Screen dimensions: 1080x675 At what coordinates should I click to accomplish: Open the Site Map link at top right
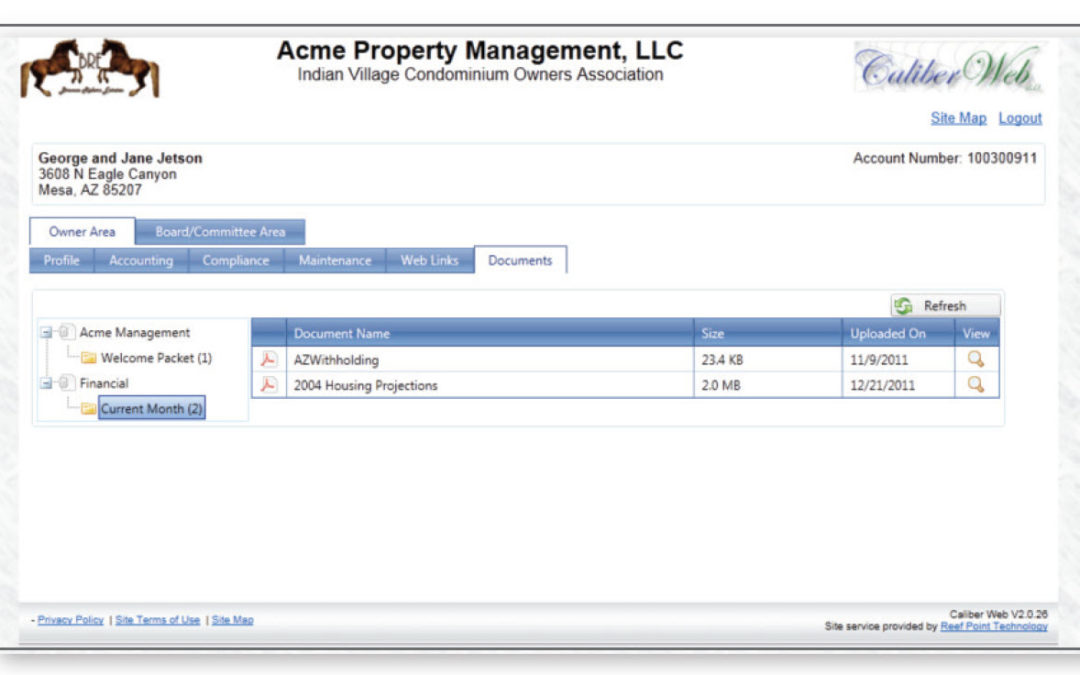click(x=958, y=118)
